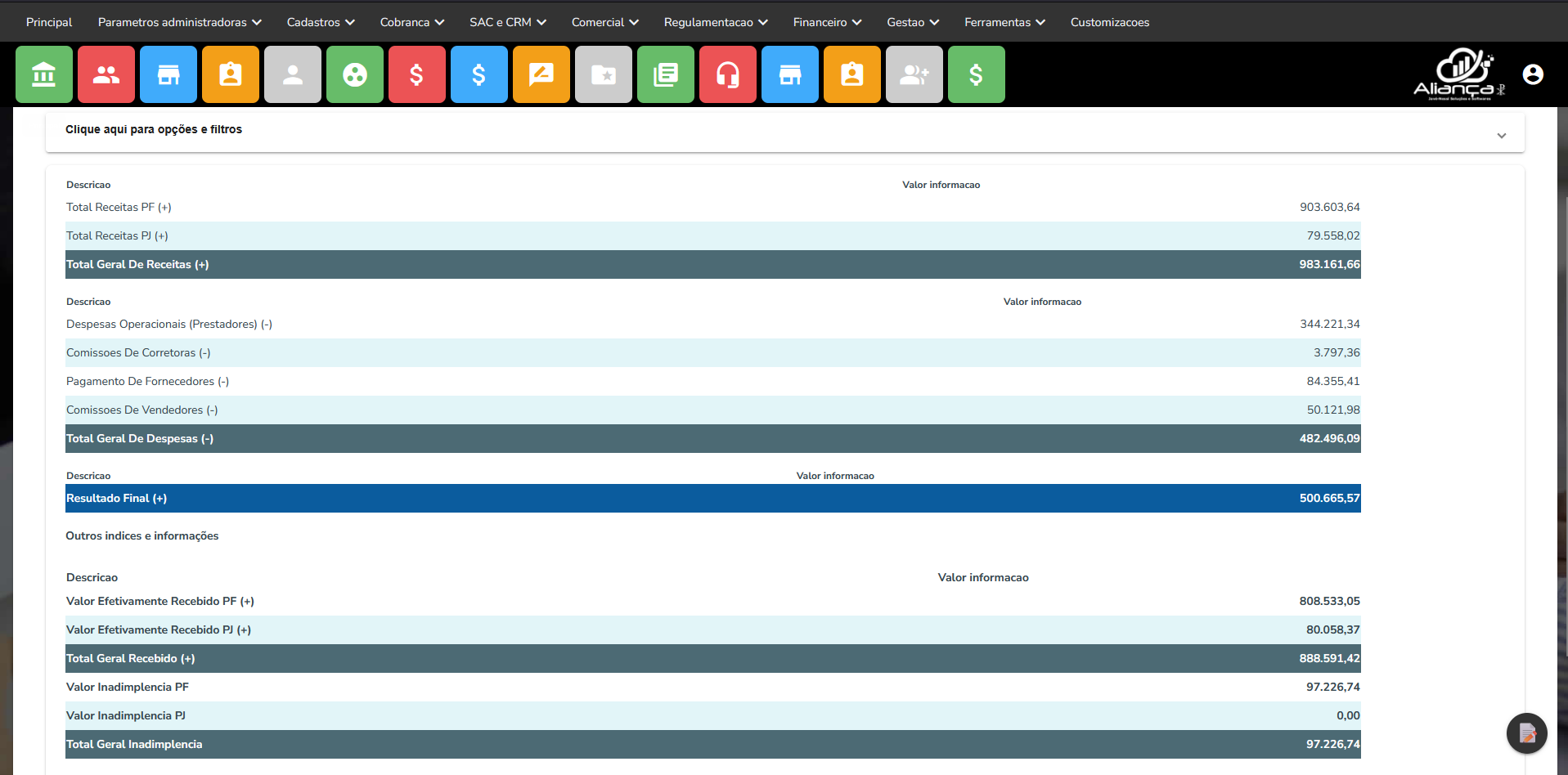Screen dimensions: 1568x775
Task: Expand the options and filters chevron
Action: pyautogui.click(x=1501, y=136)
